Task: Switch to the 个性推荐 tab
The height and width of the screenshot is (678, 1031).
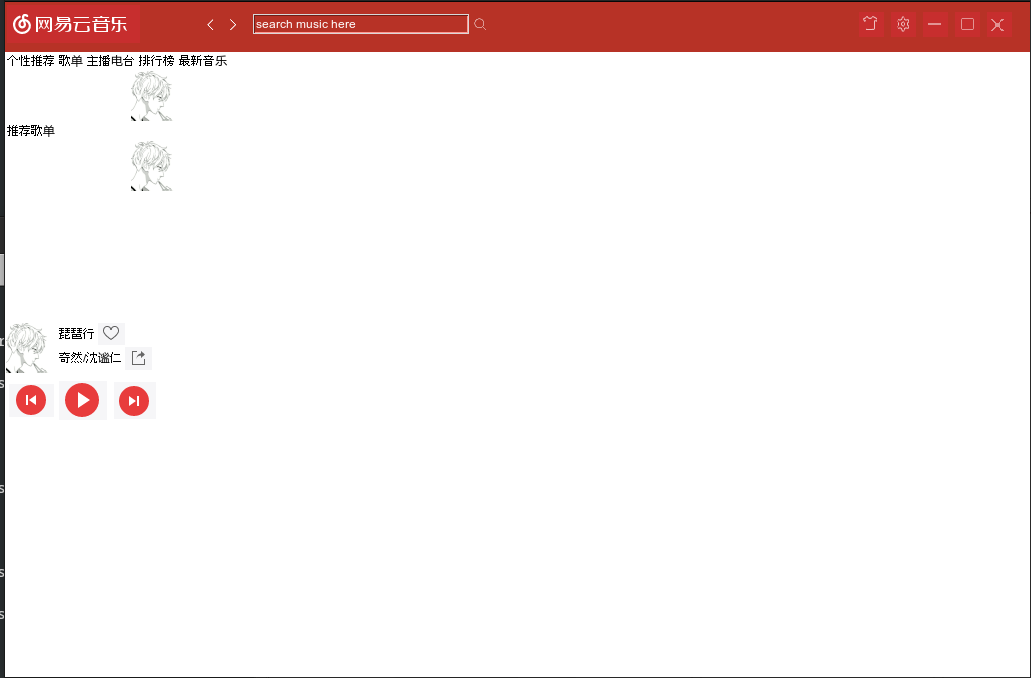Action: (28, 60)
